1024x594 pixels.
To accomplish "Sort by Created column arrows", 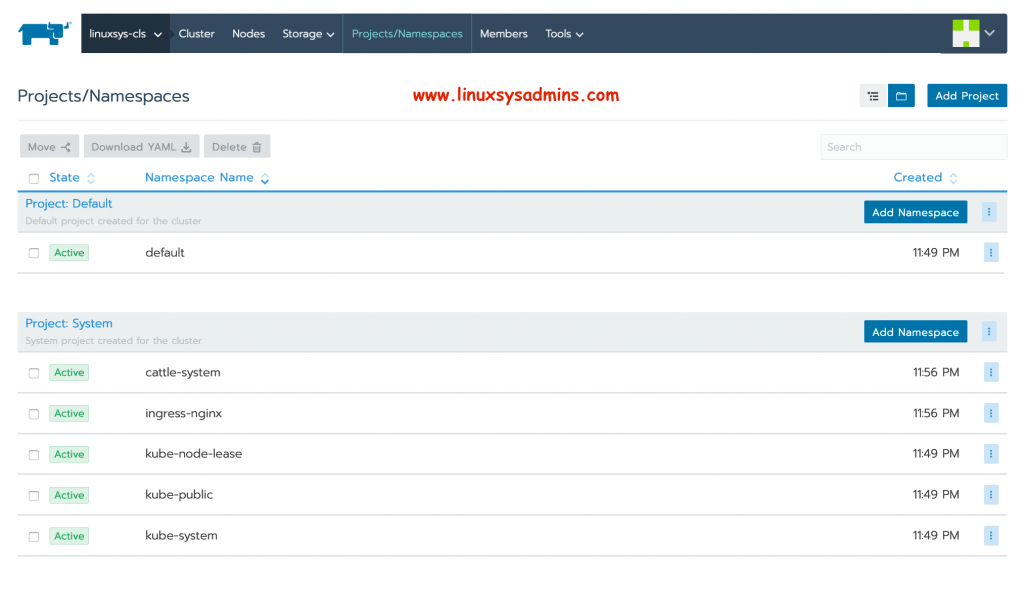I will point(953,178).
